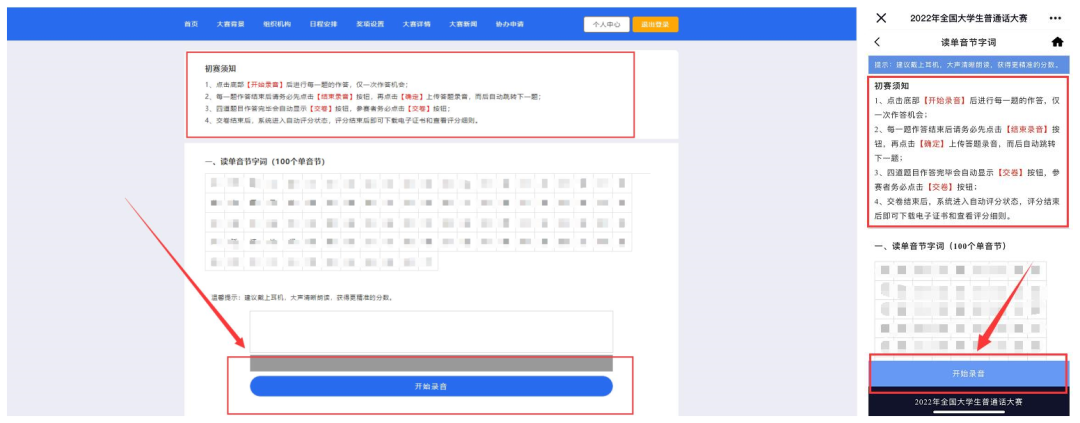Image resolution: width=1080 pixels, height=423 pixels.
Task: Go to the 日程安排 page
Action: 323,24
